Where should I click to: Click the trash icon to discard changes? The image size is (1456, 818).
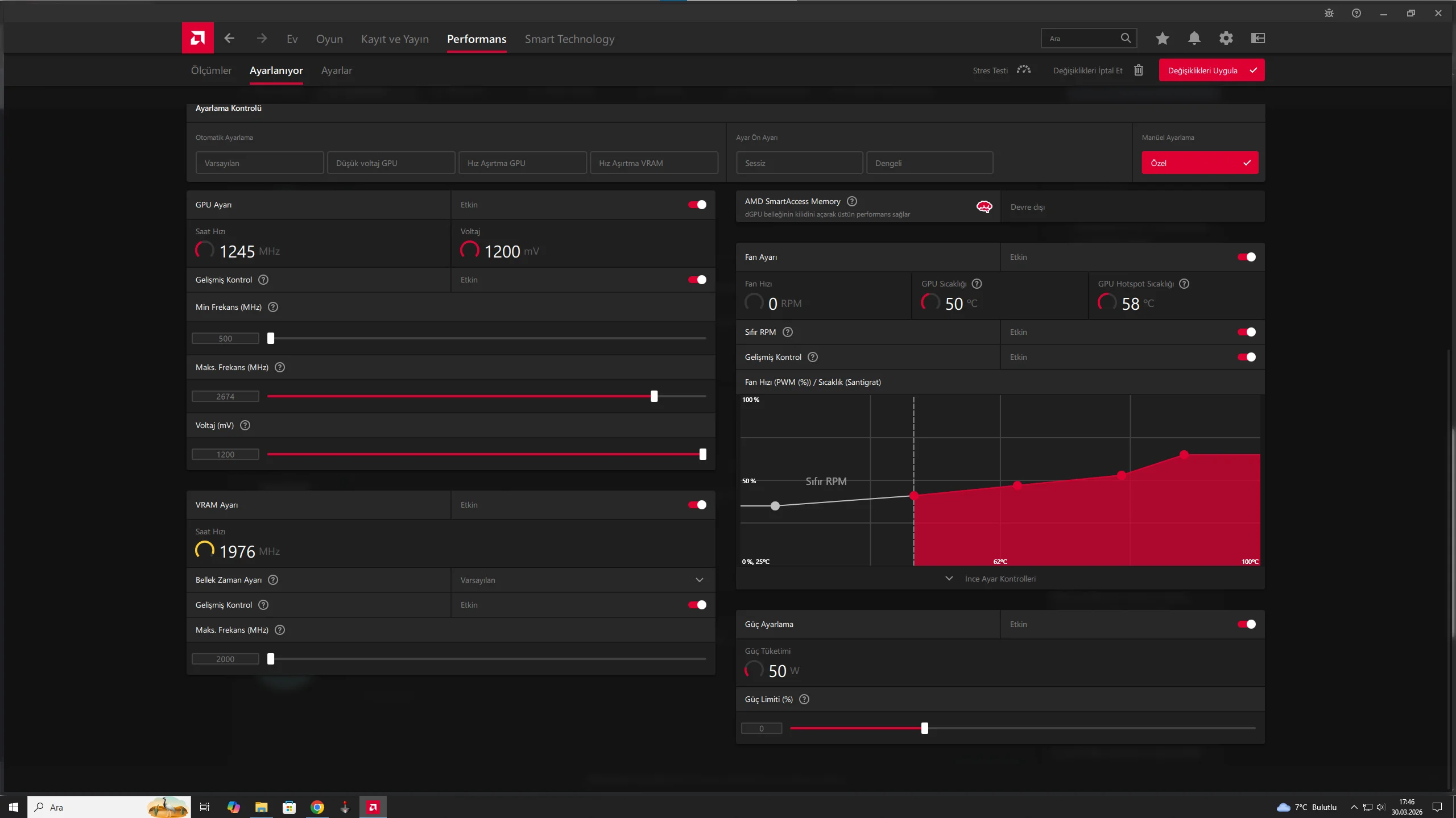click(1138, 70)
